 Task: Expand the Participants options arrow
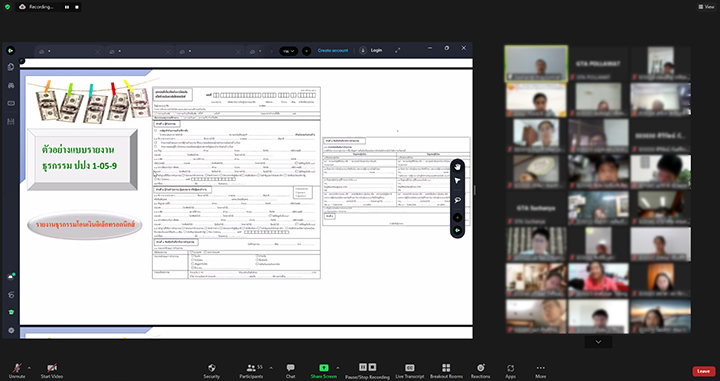271,368
